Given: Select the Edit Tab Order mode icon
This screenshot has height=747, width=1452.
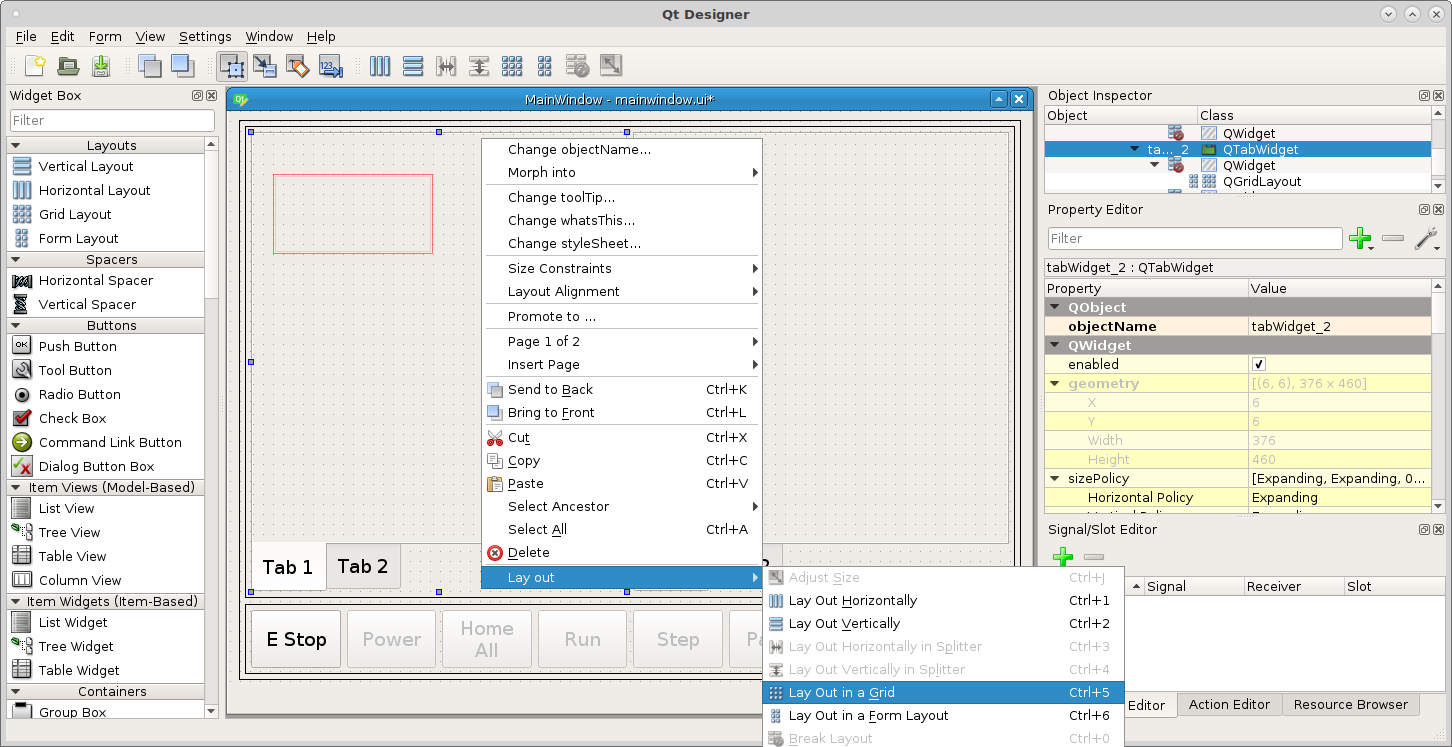Looking at the screenshot, I should coord(331,66).
